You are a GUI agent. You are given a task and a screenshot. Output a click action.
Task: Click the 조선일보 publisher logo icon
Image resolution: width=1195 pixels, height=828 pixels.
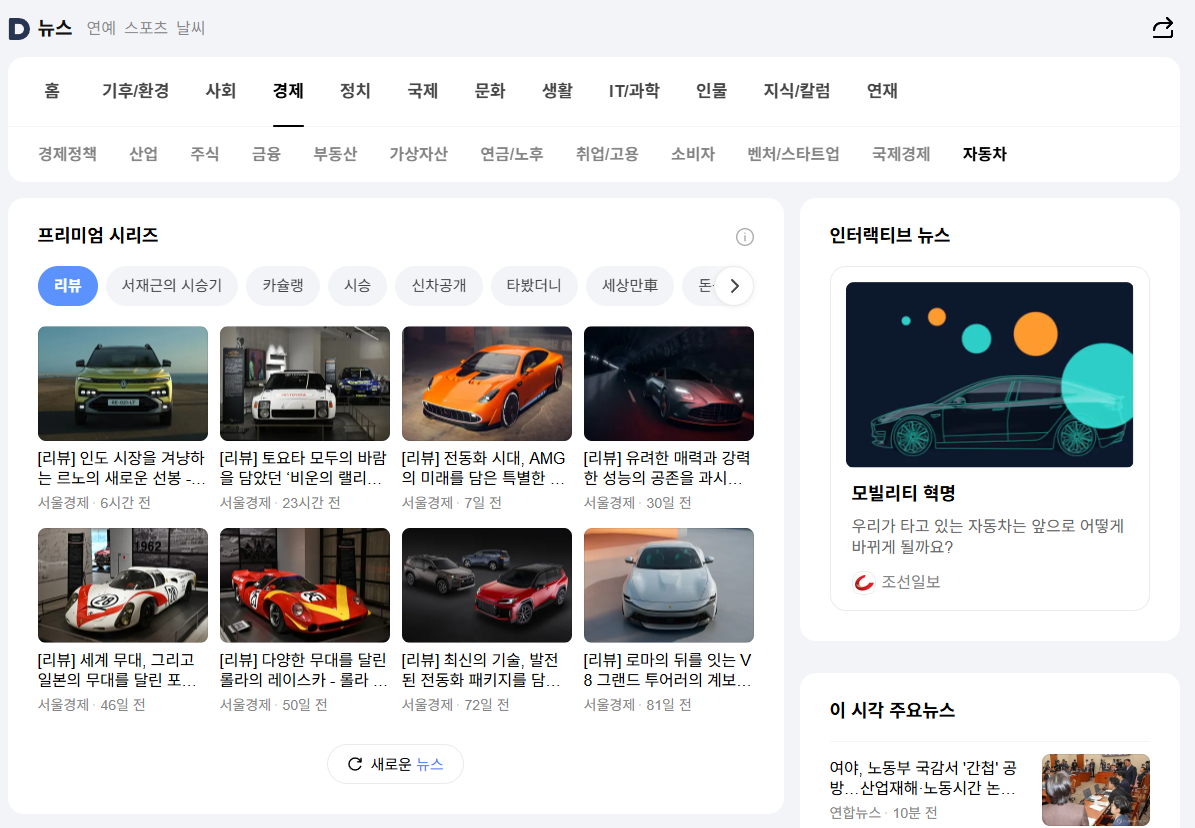tap(863, 582)
